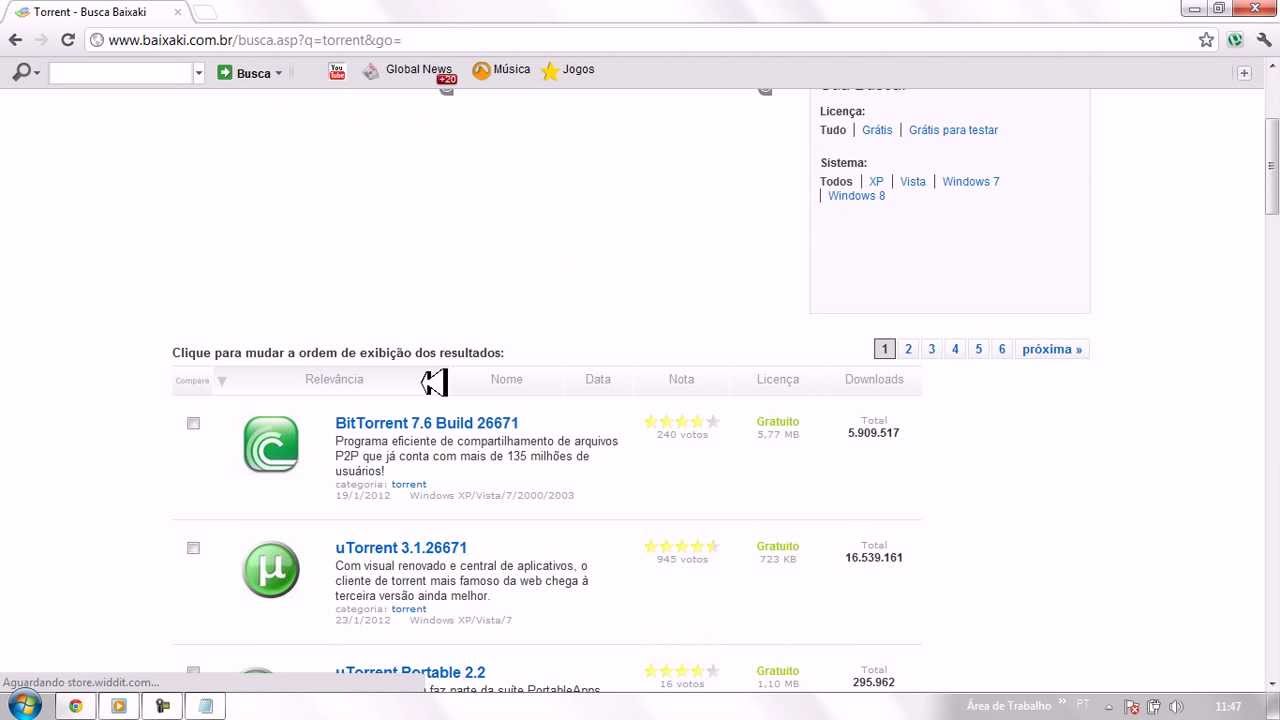Screen dimensions: 1280x720
Task: Click the taskbar clock showing 11:47
Action: [1228, 707]
